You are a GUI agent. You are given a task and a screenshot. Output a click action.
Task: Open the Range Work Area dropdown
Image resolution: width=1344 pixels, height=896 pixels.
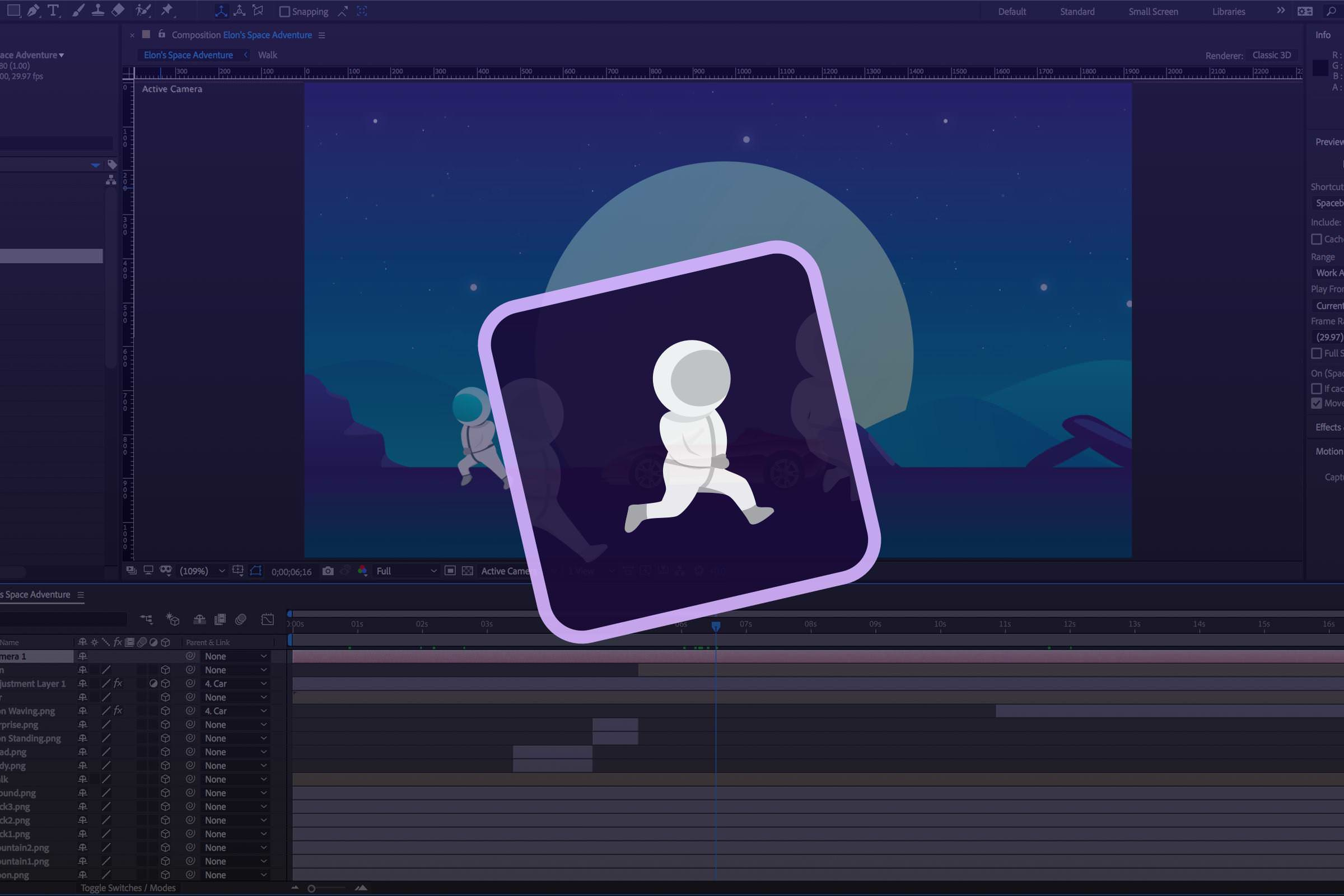(1327, 273)
